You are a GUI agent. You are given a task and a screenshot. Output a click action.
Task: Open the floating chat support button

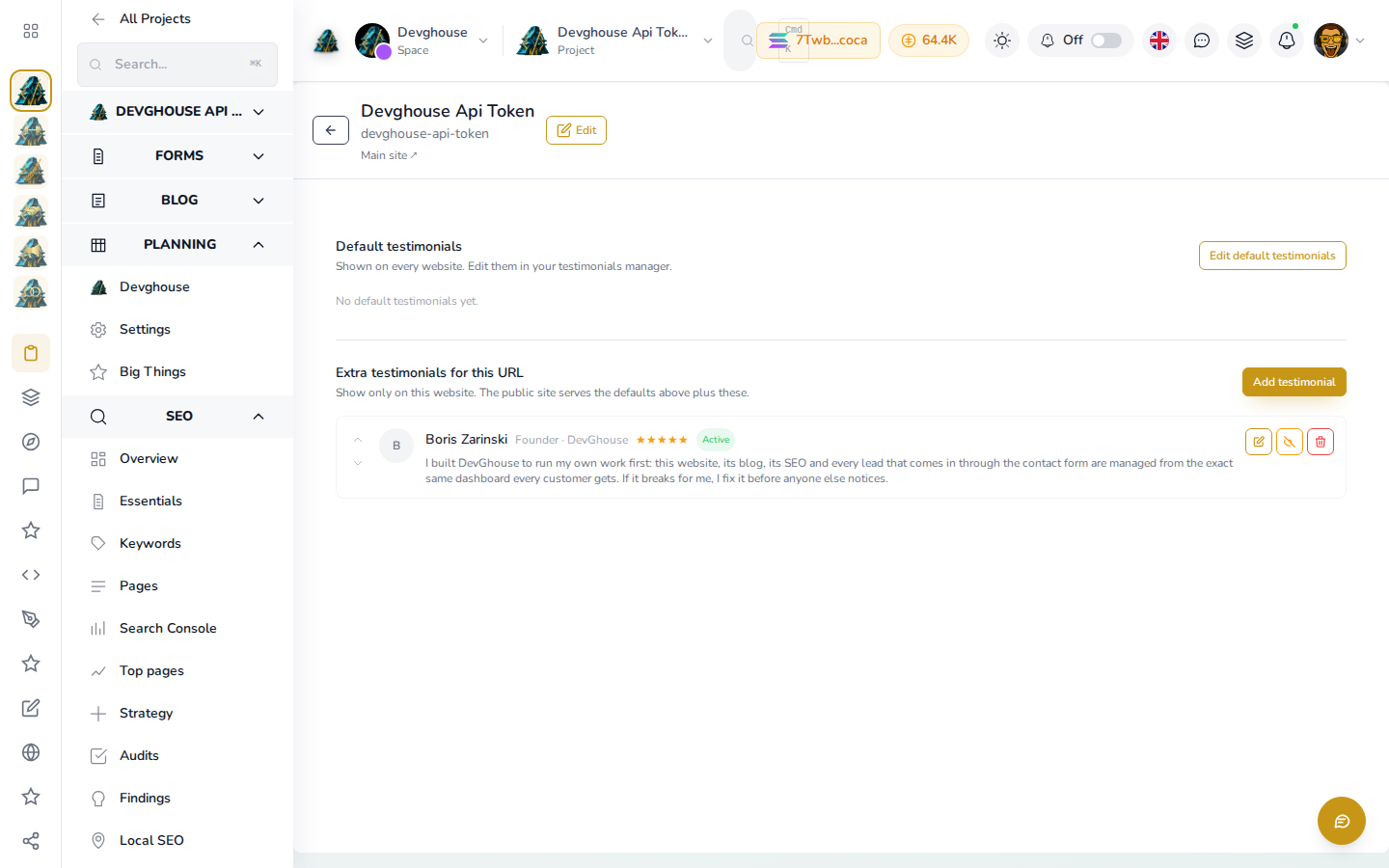pyautogui.click(x=1342, y=821)
